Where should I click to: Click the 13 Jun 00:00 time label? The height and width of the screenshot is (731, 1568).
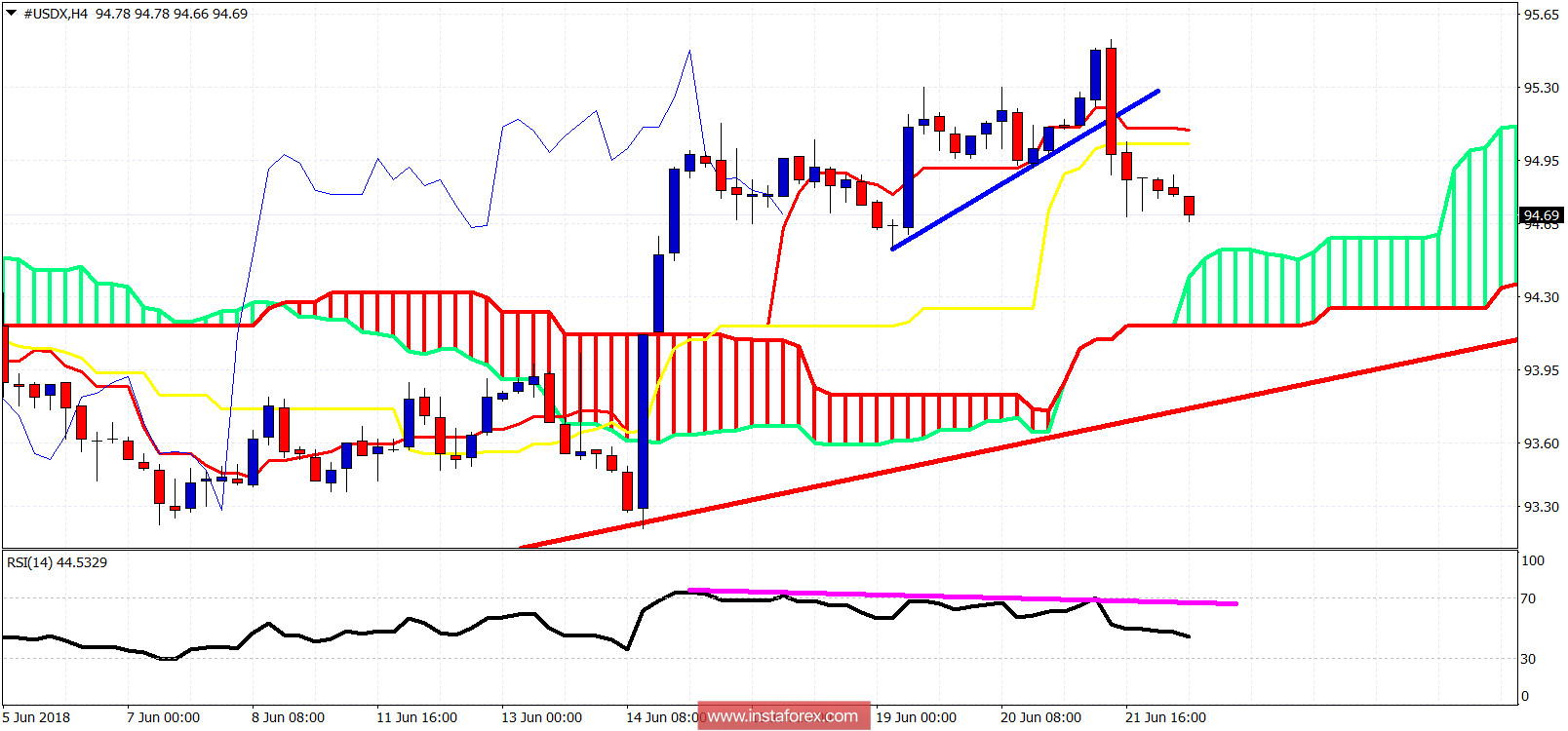[x=541, y=717]
